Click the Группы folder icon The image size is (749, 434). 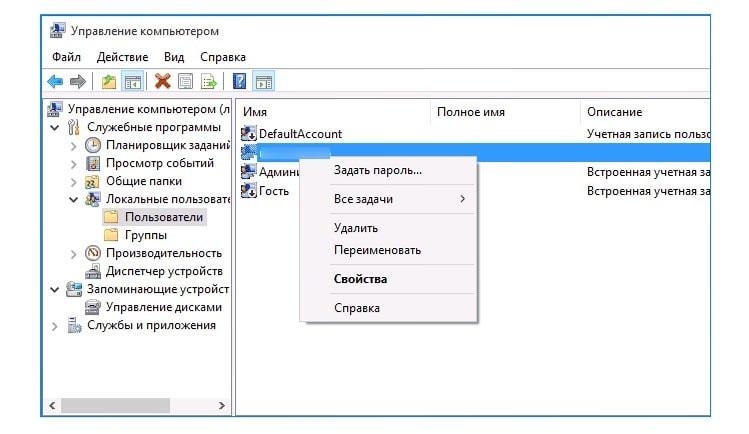(x=111, y=235)
